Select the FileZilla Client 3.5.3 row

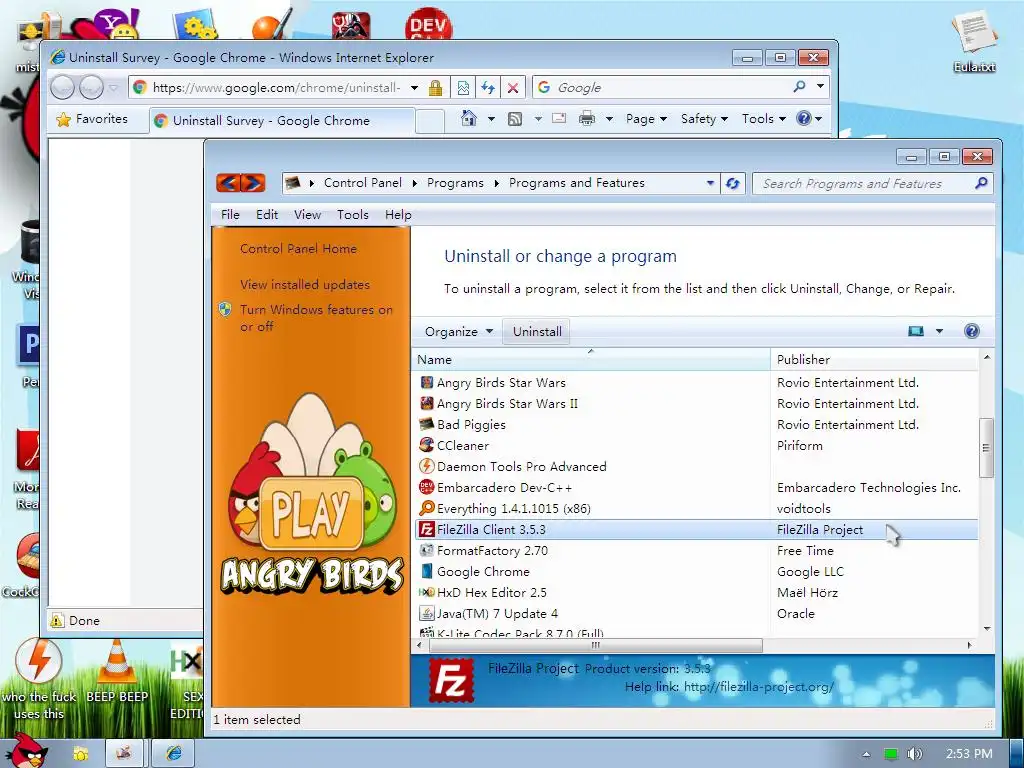[696, 529]
